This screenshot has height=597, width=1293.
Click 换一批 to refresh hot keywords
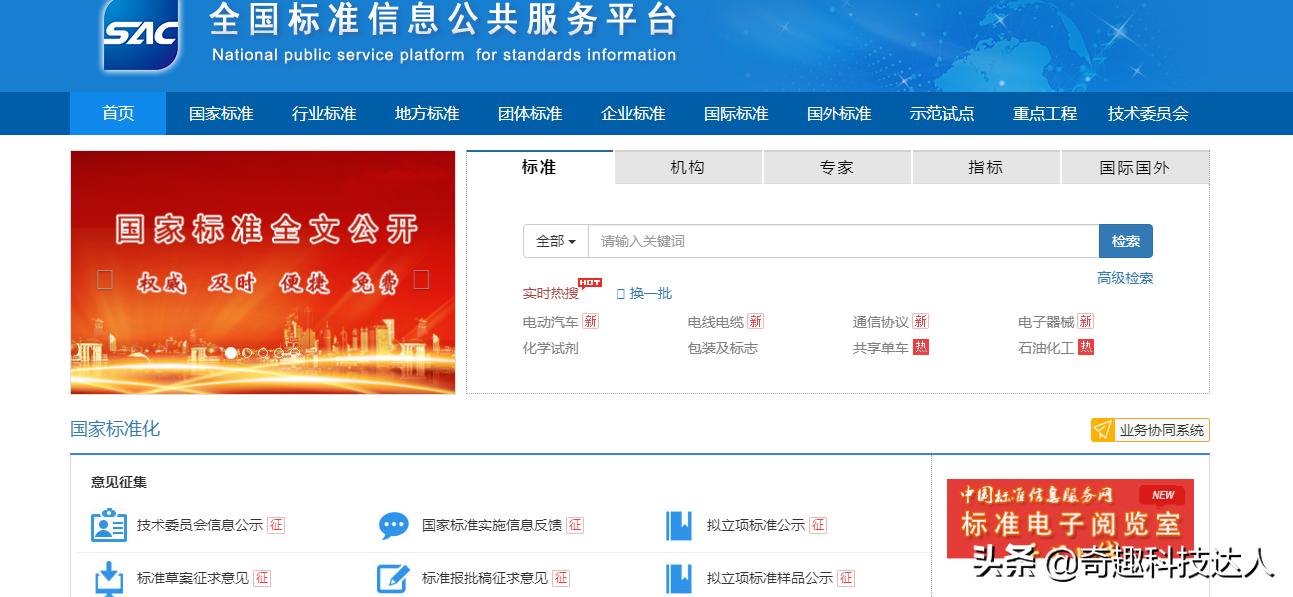pyautogui.click(x=650, y=292)
